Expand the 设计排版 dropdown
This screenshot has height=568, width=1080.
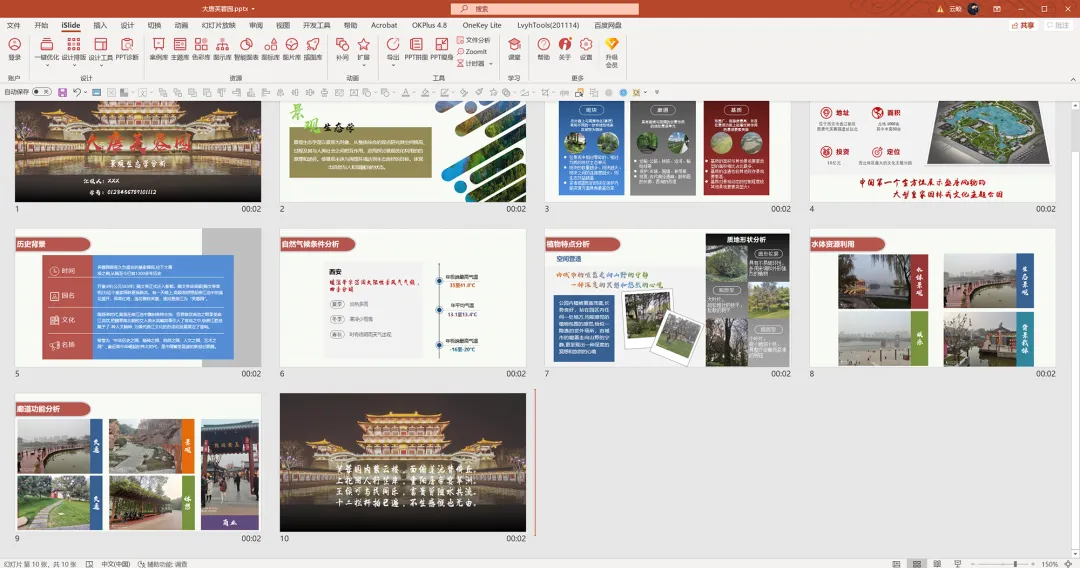point(74,65)
